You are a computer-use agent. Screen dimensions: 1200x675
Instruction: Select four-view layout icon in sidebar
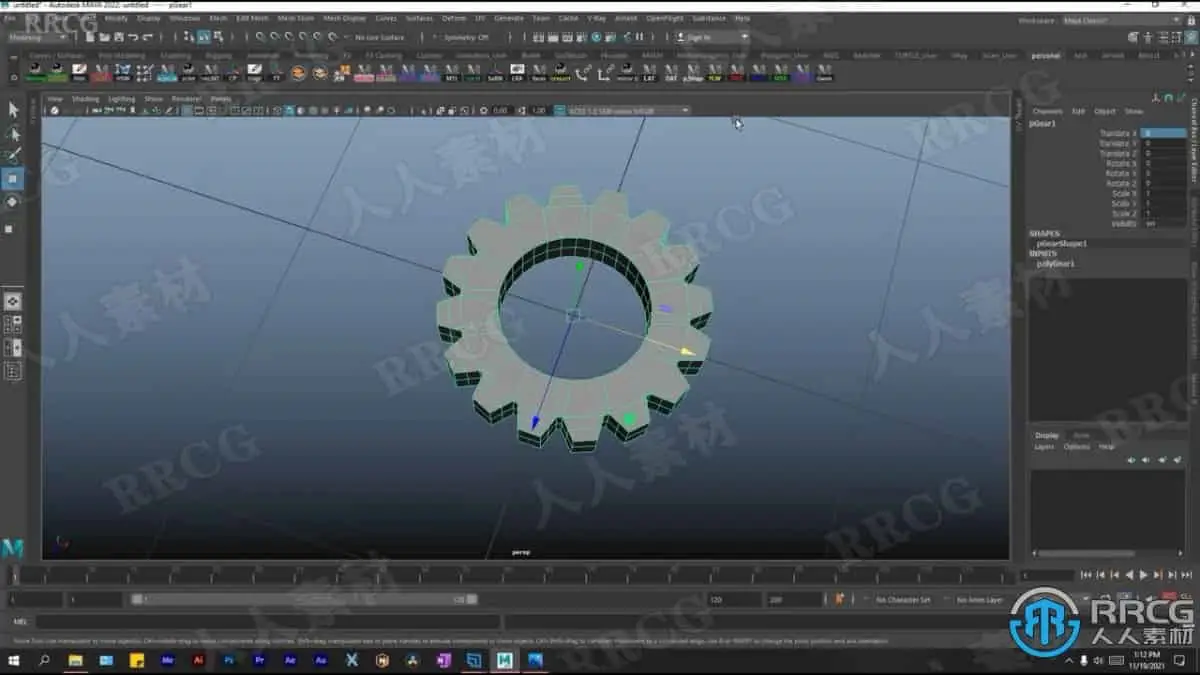tap(13, 324)
